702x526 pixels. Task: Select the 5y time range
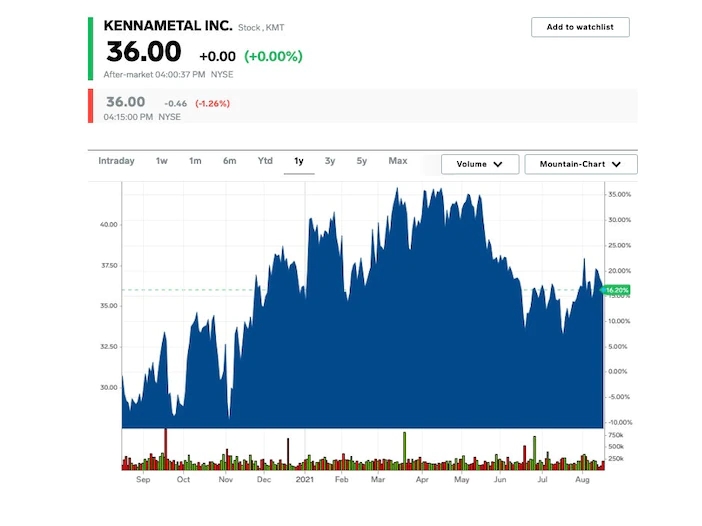[362, 161]
